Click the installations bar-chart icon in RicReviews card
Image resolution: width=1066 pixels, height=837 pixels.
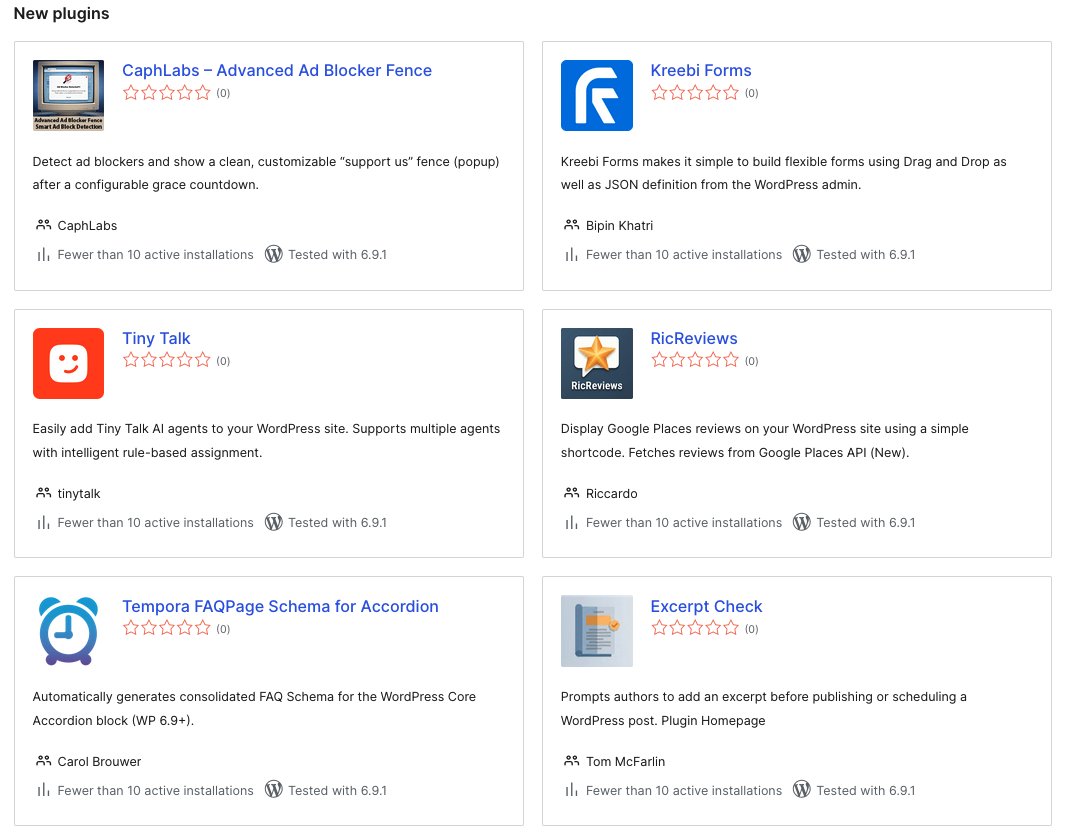tap(572, 522)
